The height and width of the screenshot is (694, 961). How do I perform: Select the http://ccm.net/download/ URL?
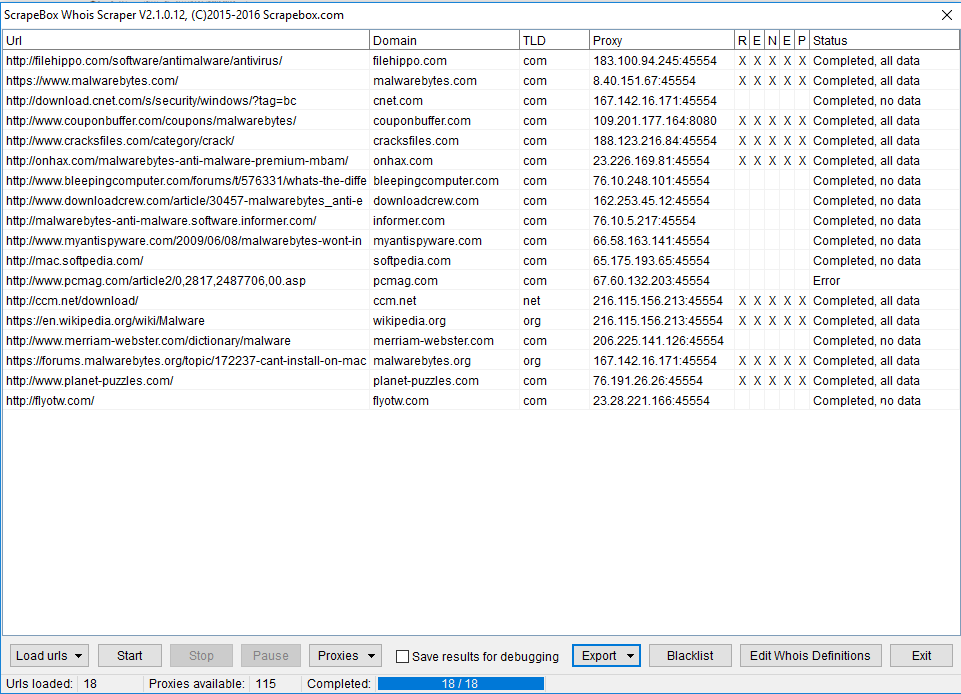(x=72, y=300)
